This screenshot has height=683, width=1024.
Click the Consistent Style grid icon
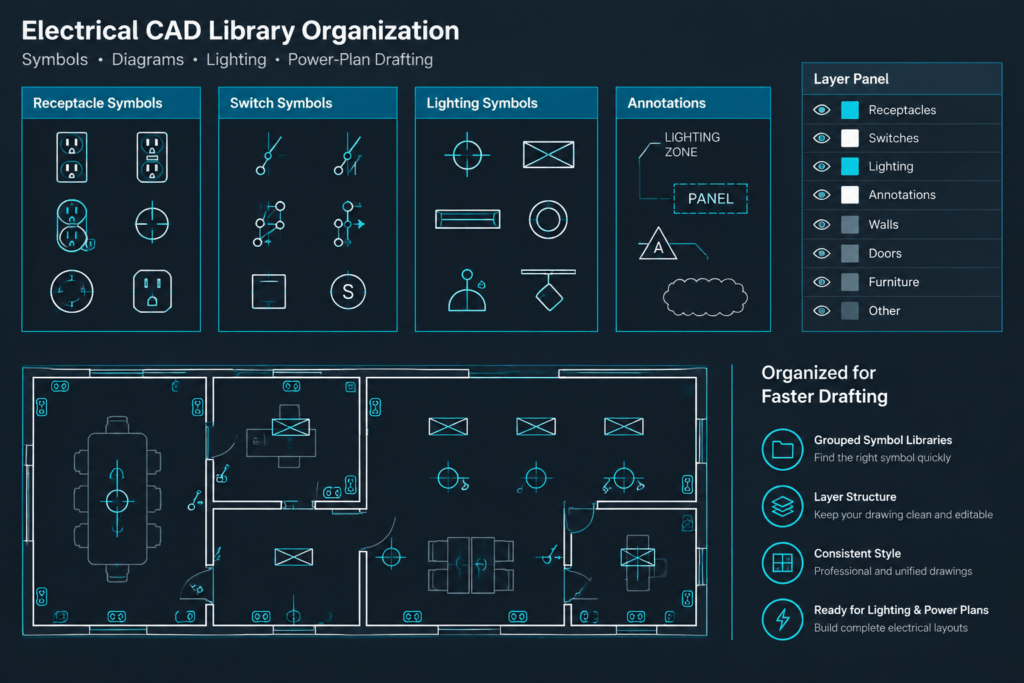[x=782, y=562]
